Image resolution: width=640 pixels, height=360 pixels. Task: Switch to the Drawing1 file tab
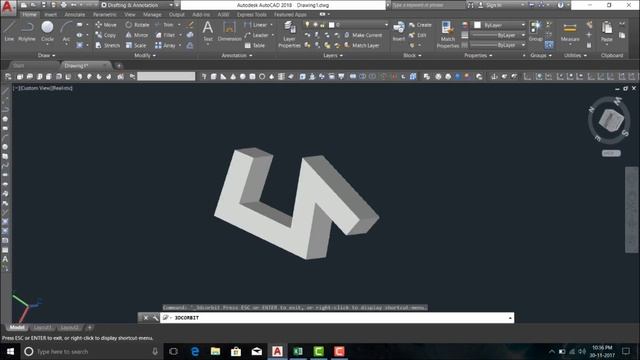tap(76, 65)
